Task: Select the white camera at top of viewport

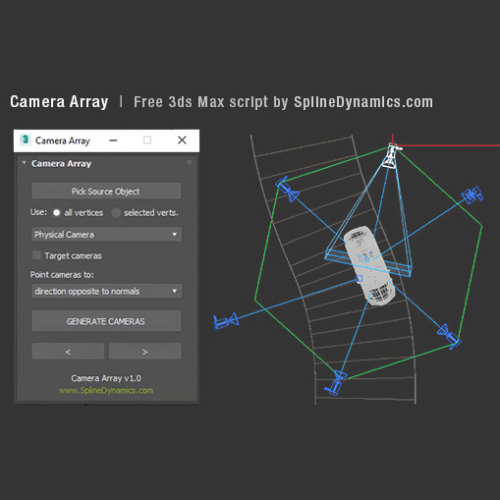Action: 391,156
